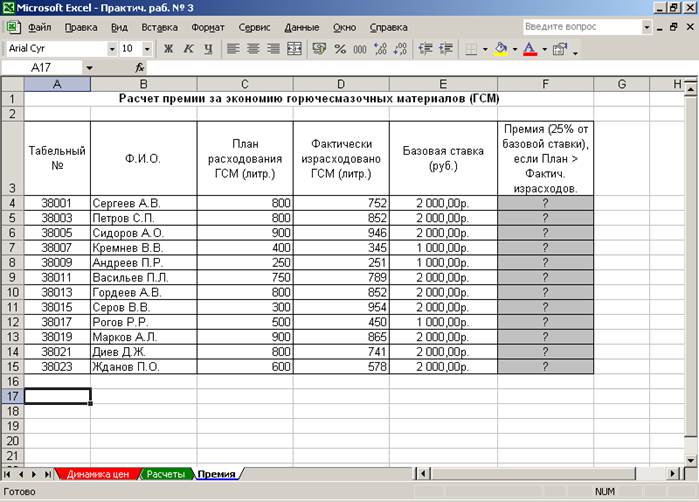Open the Name Box dropdown arrow

pyautogui.click(x=89, y=68)
